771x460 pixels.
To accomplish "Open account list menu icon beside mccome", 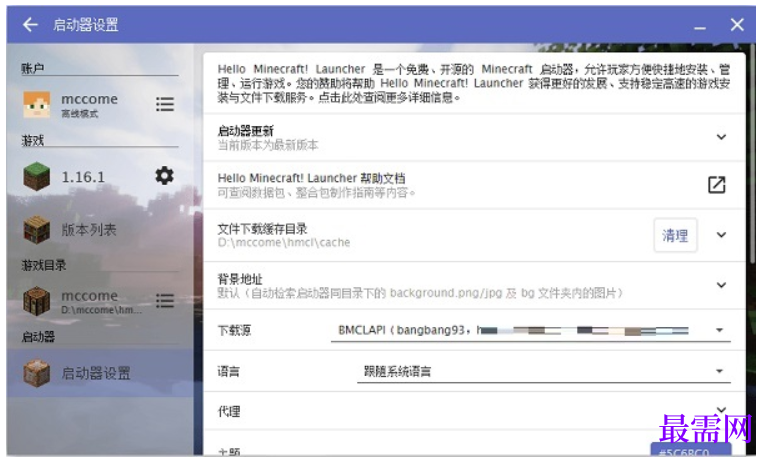I will (165, 104).
